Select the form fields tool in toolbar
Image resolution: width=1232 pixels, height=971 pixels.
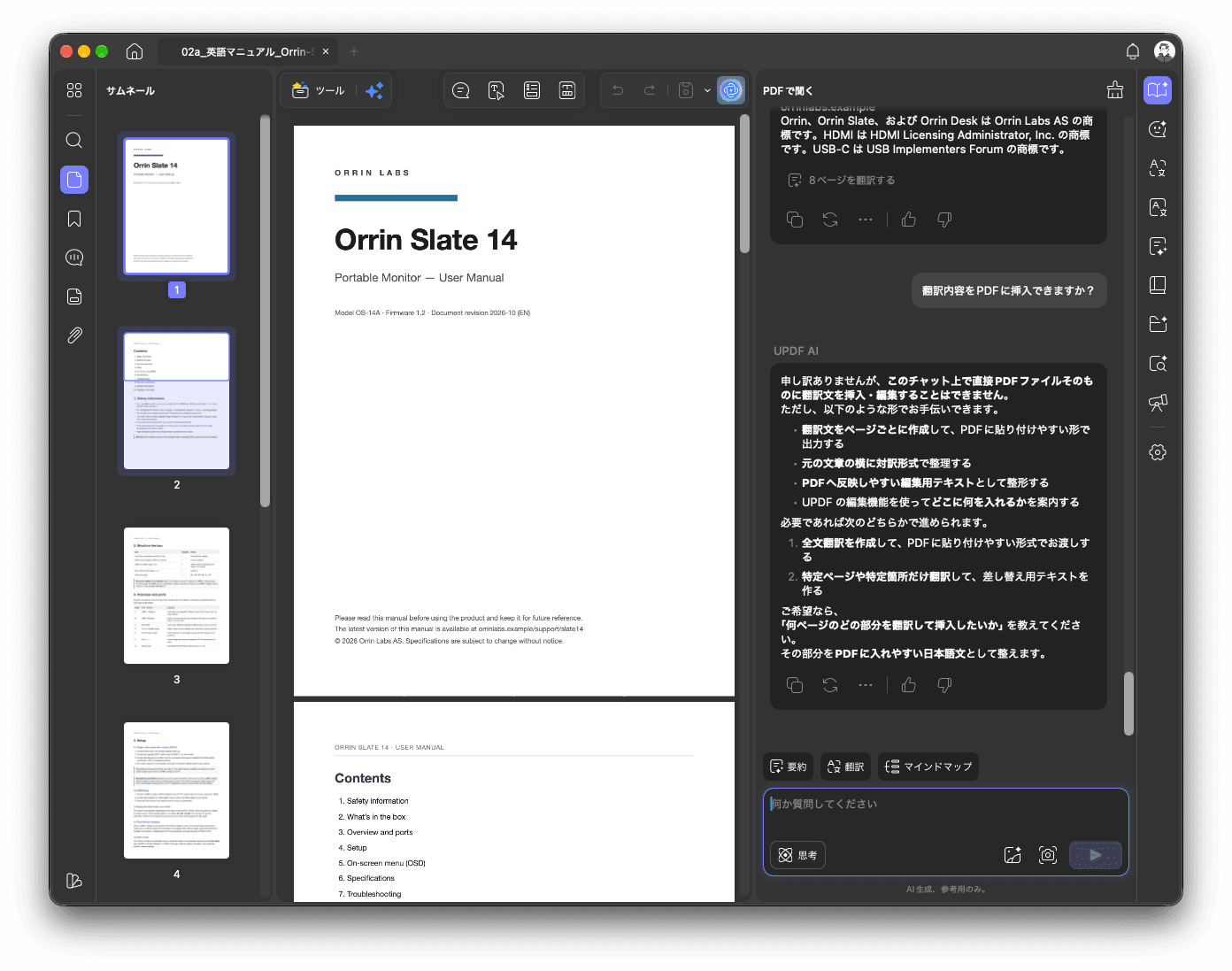coord(532,90)
